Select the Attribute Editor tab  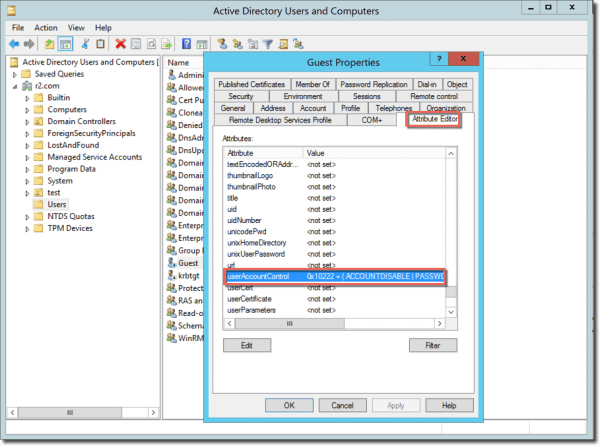click(x=435, y=119)
